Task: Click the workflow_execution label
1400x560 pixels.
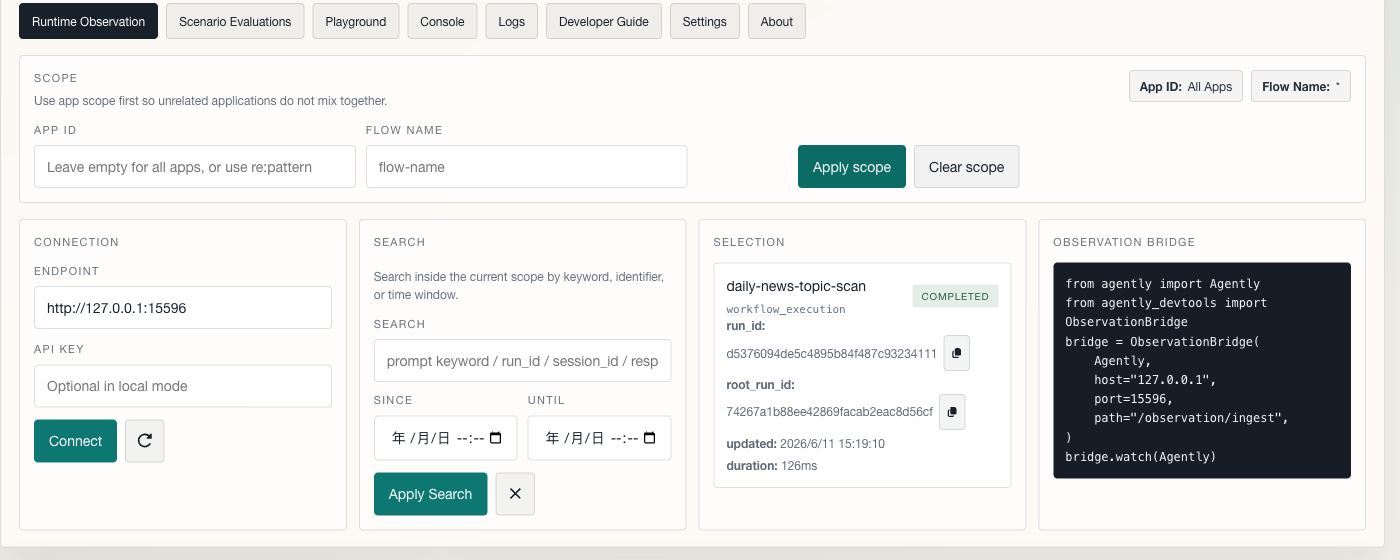Action: pyautogui.click(x=786, y=309)
